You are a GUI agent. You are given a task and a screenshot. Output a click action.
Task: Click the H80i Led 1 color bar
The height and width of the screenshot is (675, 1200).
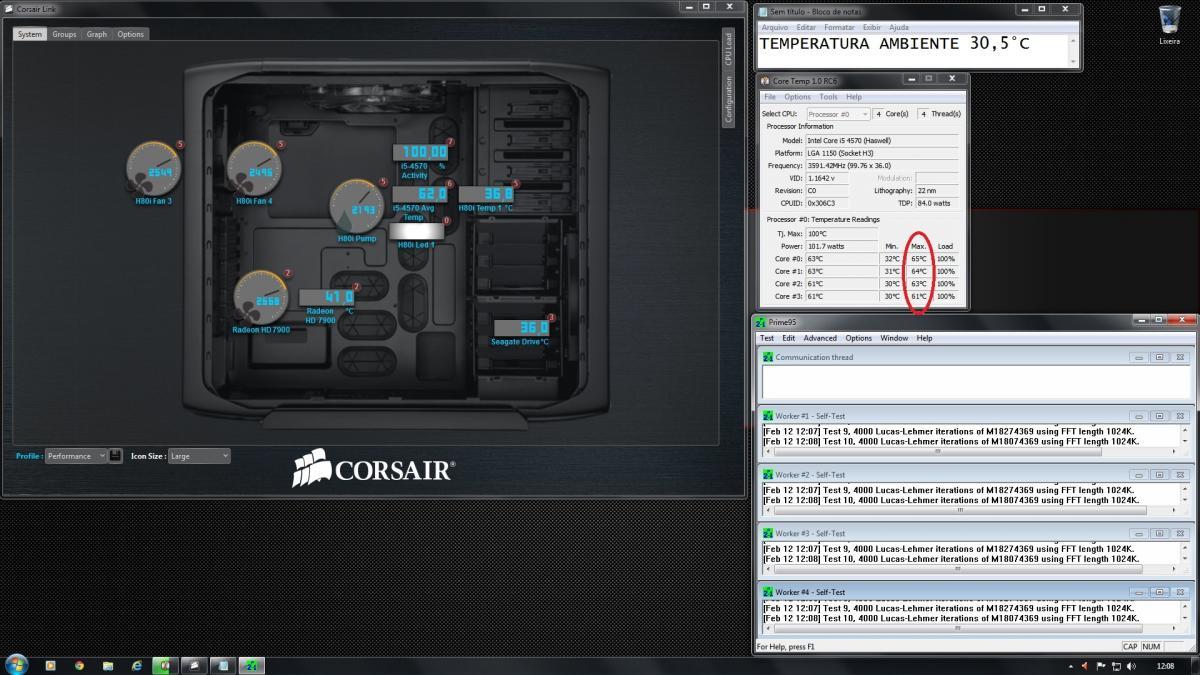[x=416, y=231]
